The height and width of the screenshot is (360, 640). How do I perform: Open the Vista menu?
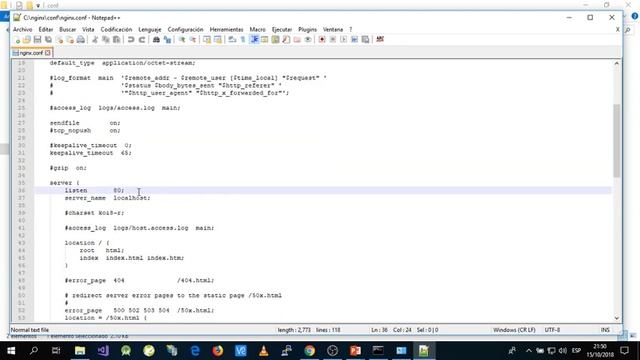88,29
